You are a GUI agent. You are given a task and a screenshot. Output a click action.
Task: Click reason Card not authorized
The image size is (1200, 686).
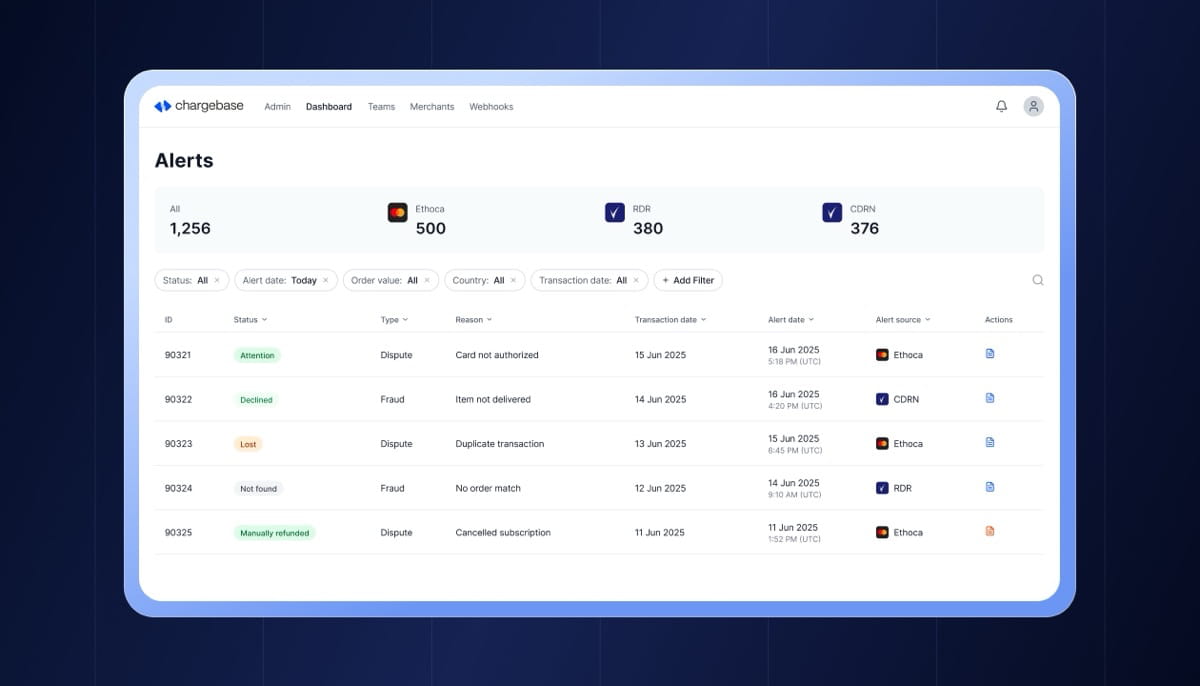tap(497, 355)
